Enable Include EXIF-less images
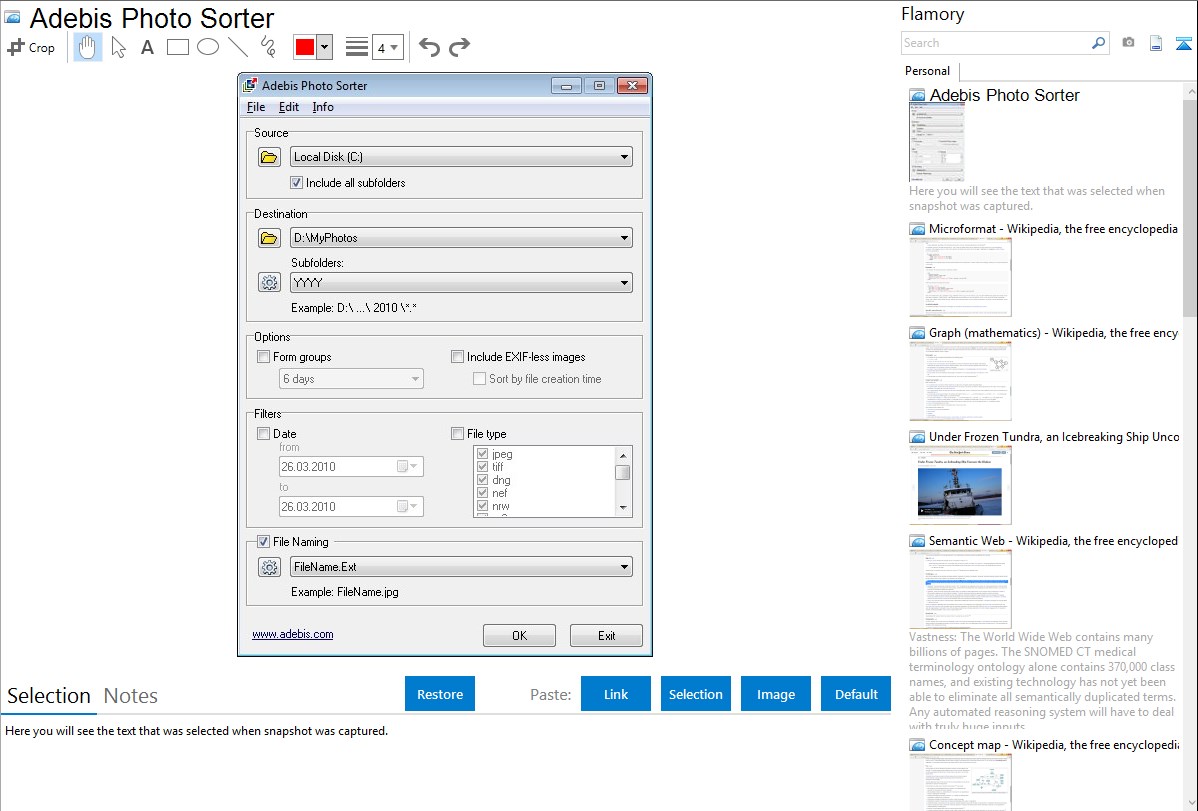This screenshot has width=1198, height=811. coord(458,357)
